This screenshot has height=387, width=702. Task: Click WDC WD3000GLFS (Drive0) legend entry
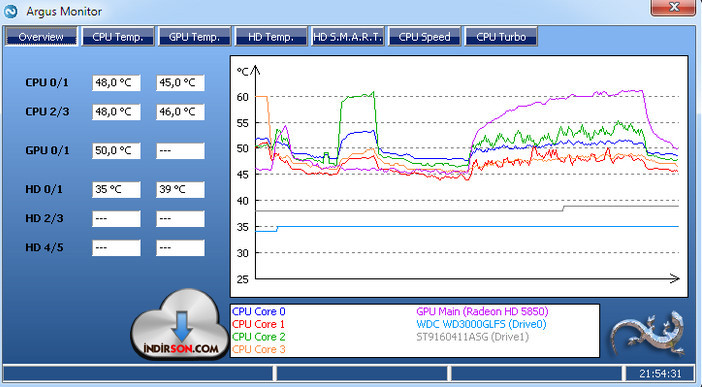(481, 324)
